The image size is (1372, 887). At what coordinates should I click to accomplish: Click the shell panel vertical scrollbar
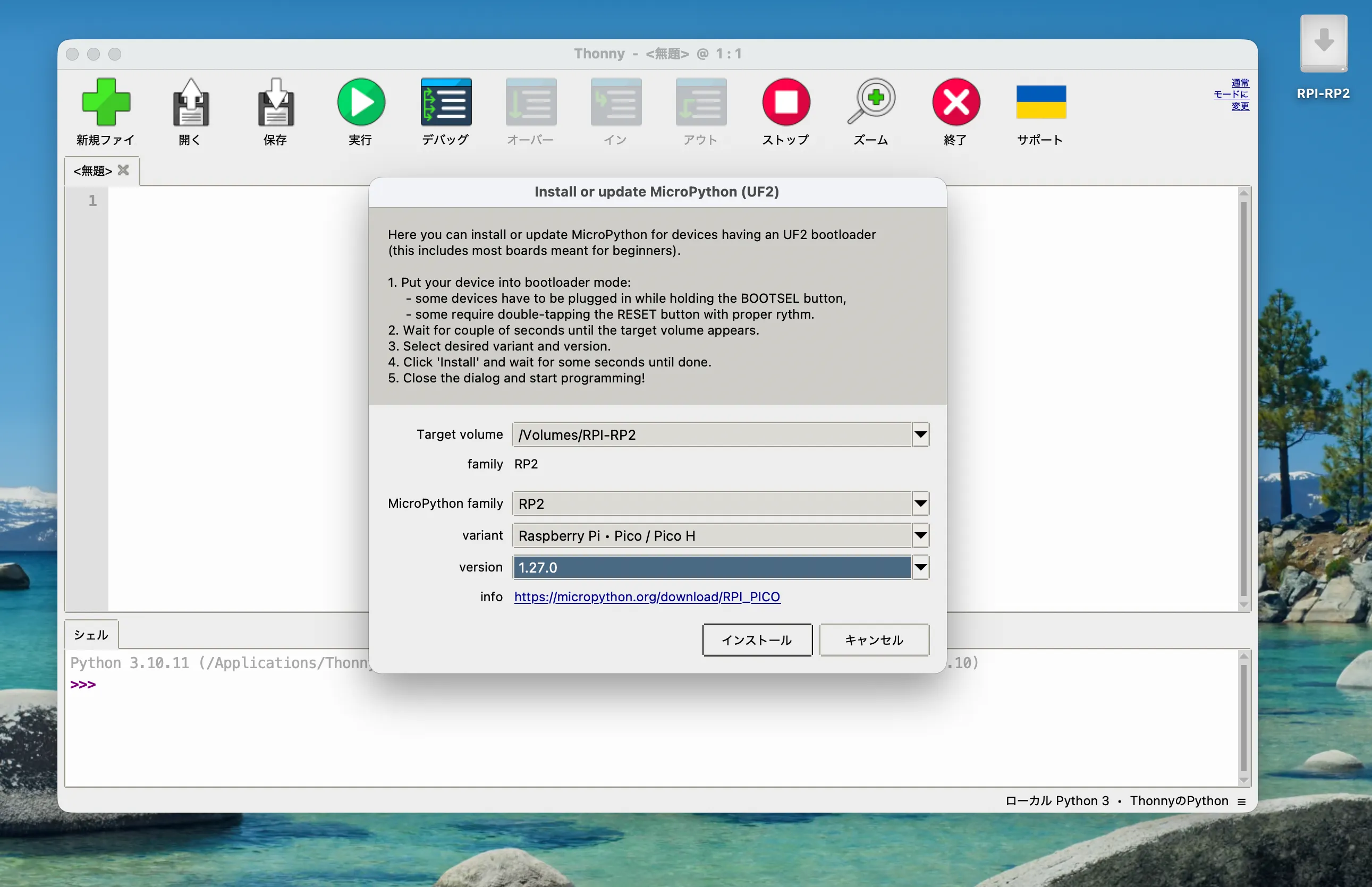[1243, 718]
